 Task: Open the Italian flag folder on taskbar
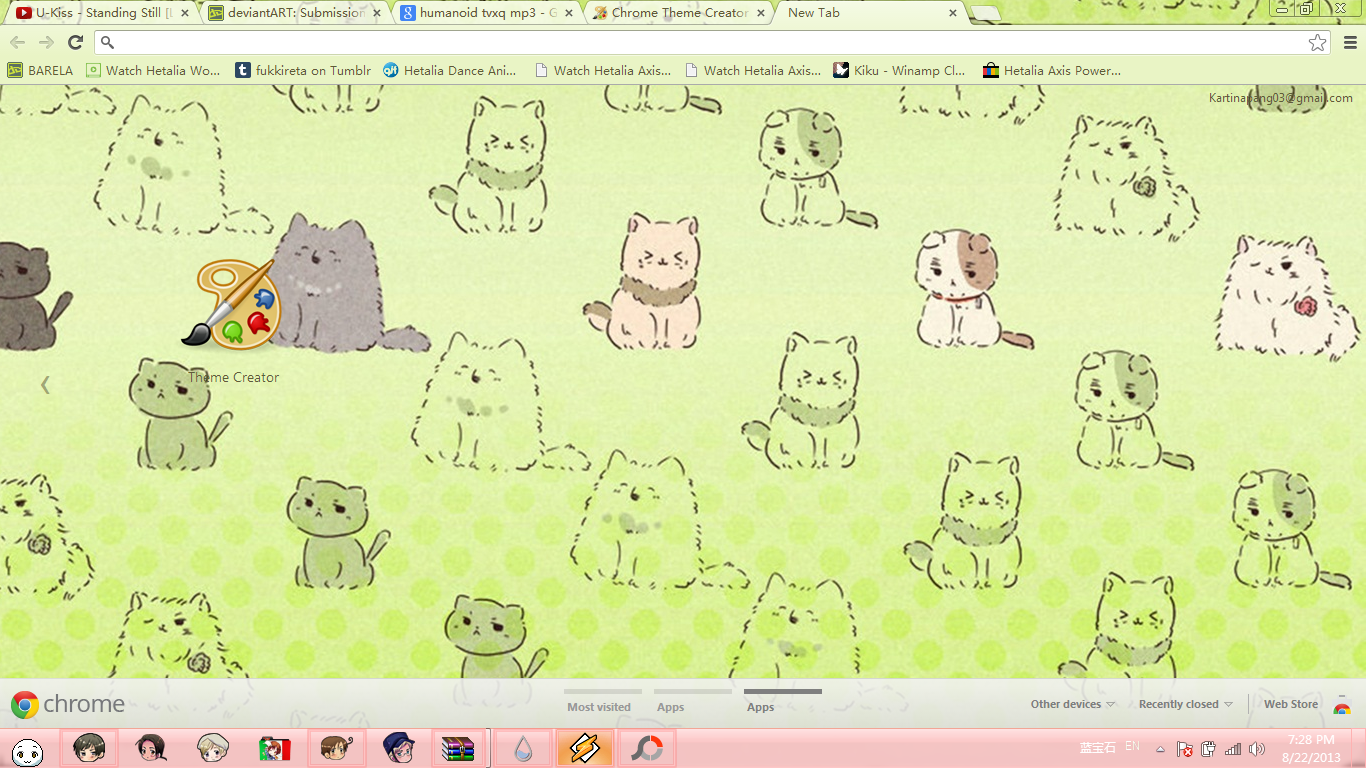(x=274, y=748)
